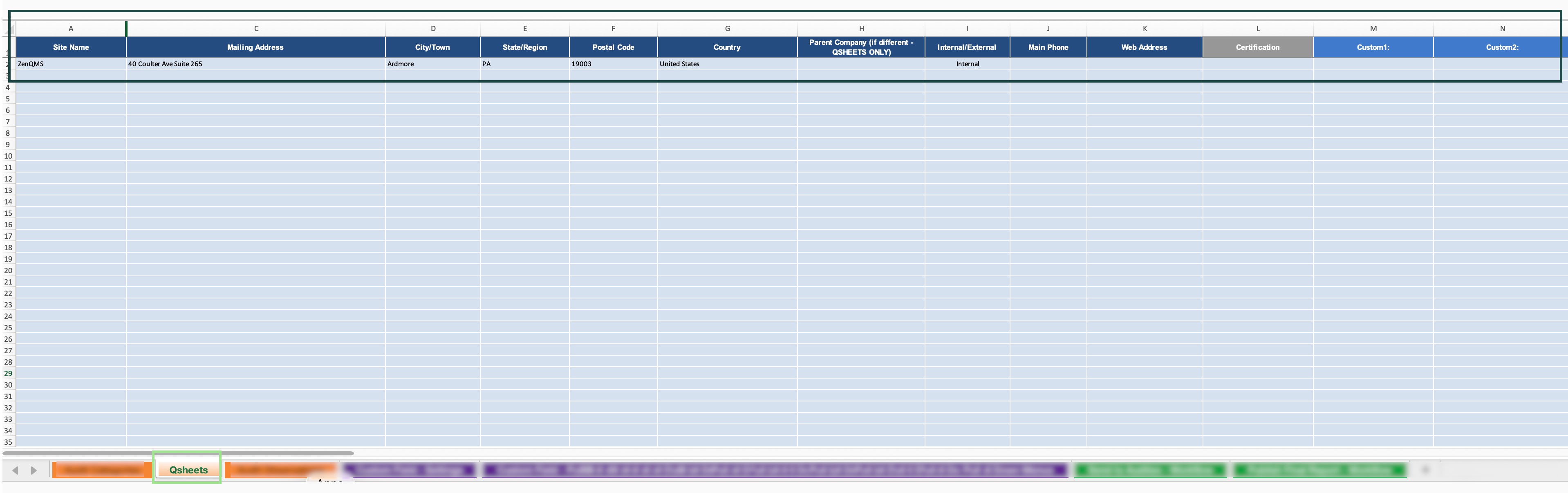Click the 'Site Name' header cell
Viewport: 1568px width, 493px height.
[71, 47]
